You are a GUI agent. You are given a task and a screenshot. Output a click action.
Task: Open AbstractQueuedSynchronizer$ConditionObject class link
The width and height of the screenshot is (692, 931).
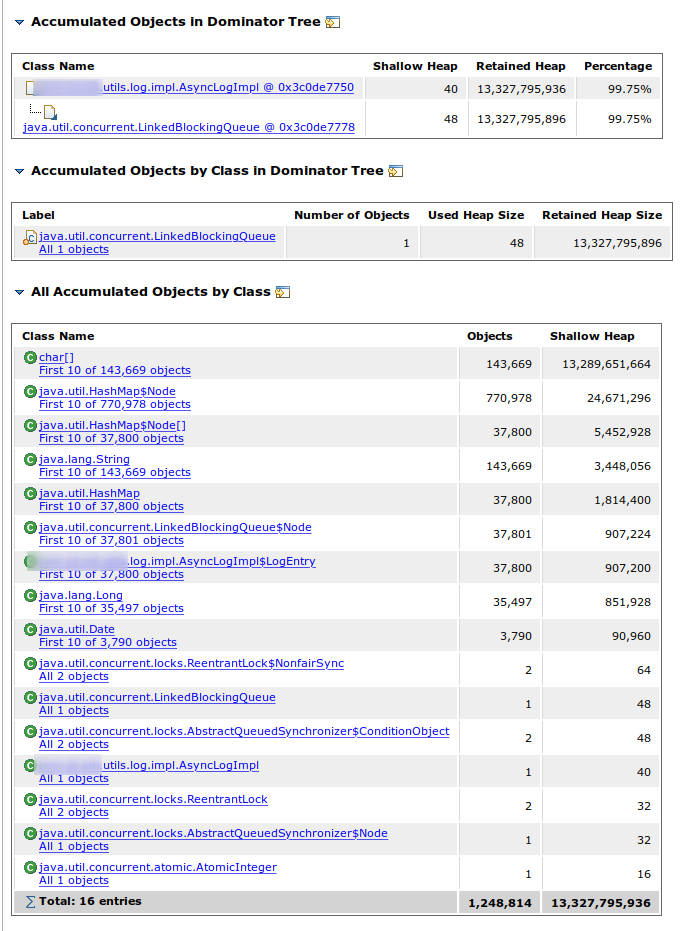click(x=244, y=731)
